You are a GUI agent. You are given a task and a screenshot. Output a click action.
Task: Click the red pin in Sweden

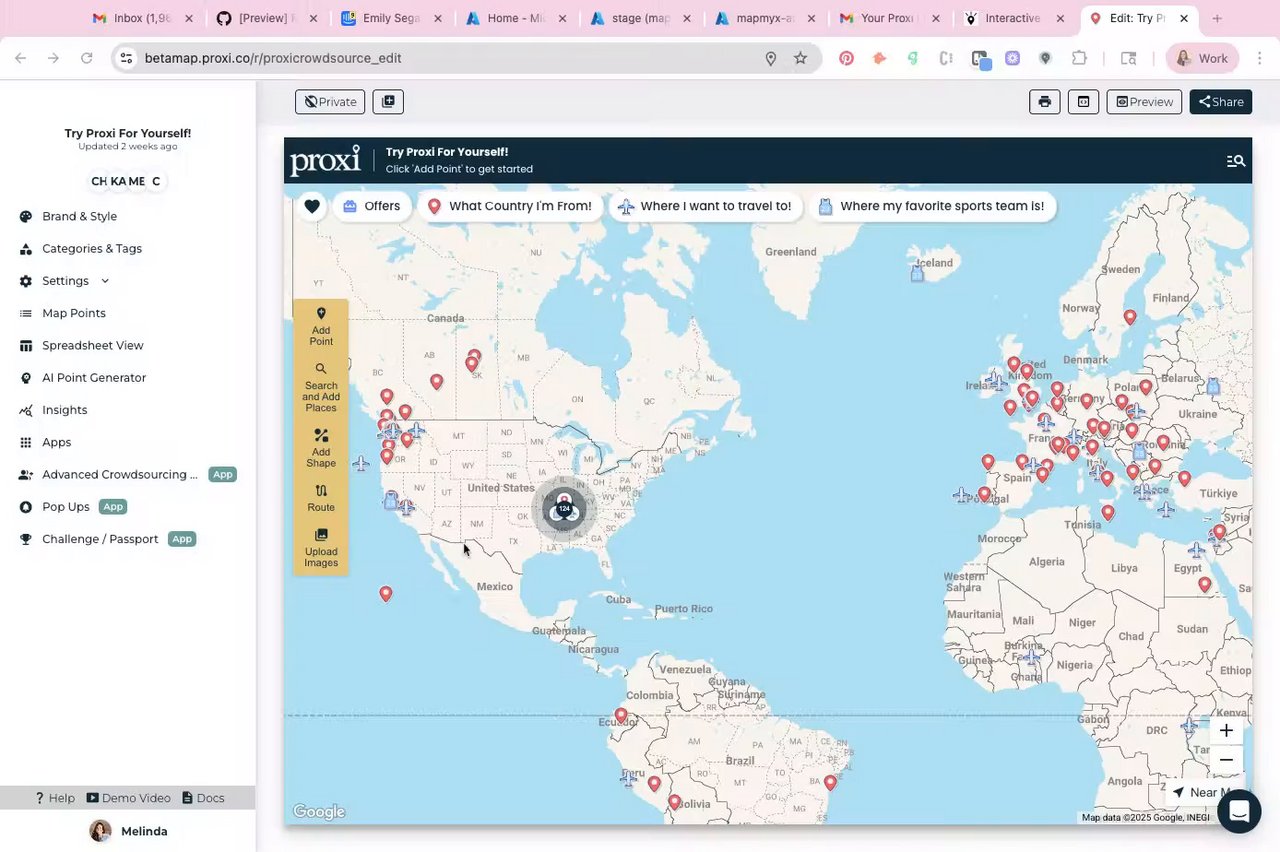1130,318
